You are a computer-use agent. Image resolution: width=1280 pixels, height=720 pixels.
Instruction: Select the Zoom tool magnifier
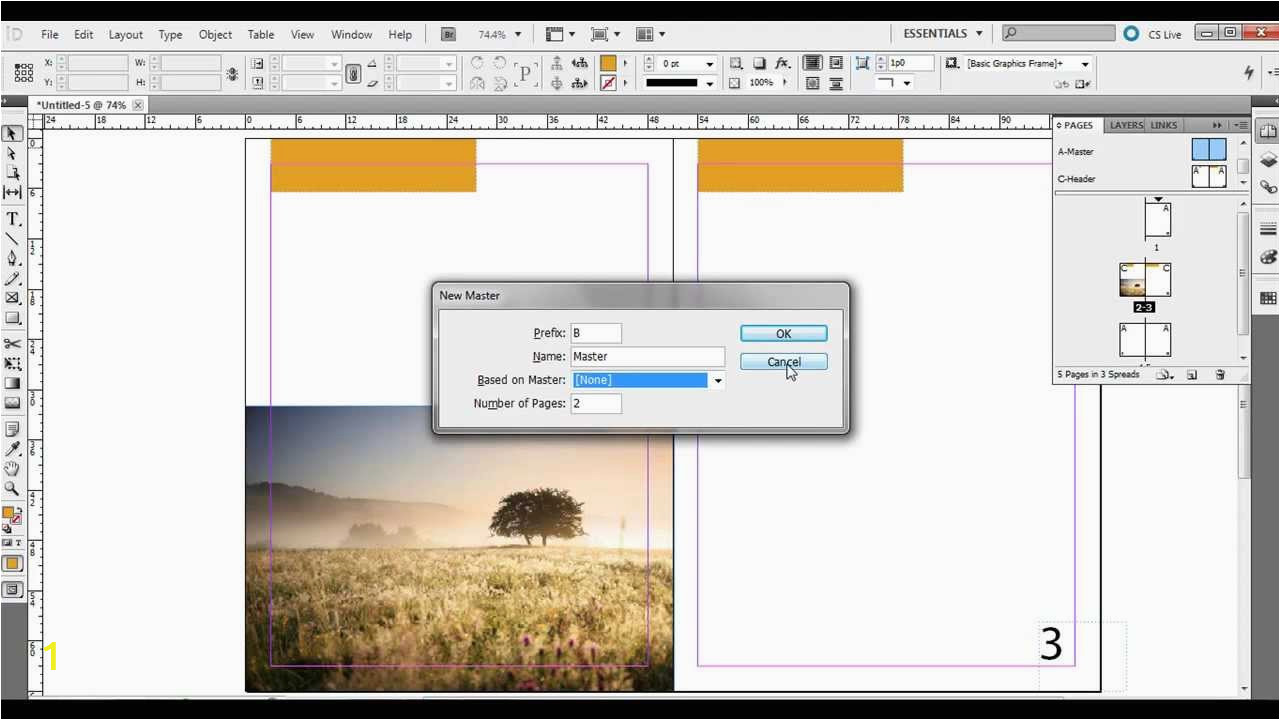(x=13, y=489)
